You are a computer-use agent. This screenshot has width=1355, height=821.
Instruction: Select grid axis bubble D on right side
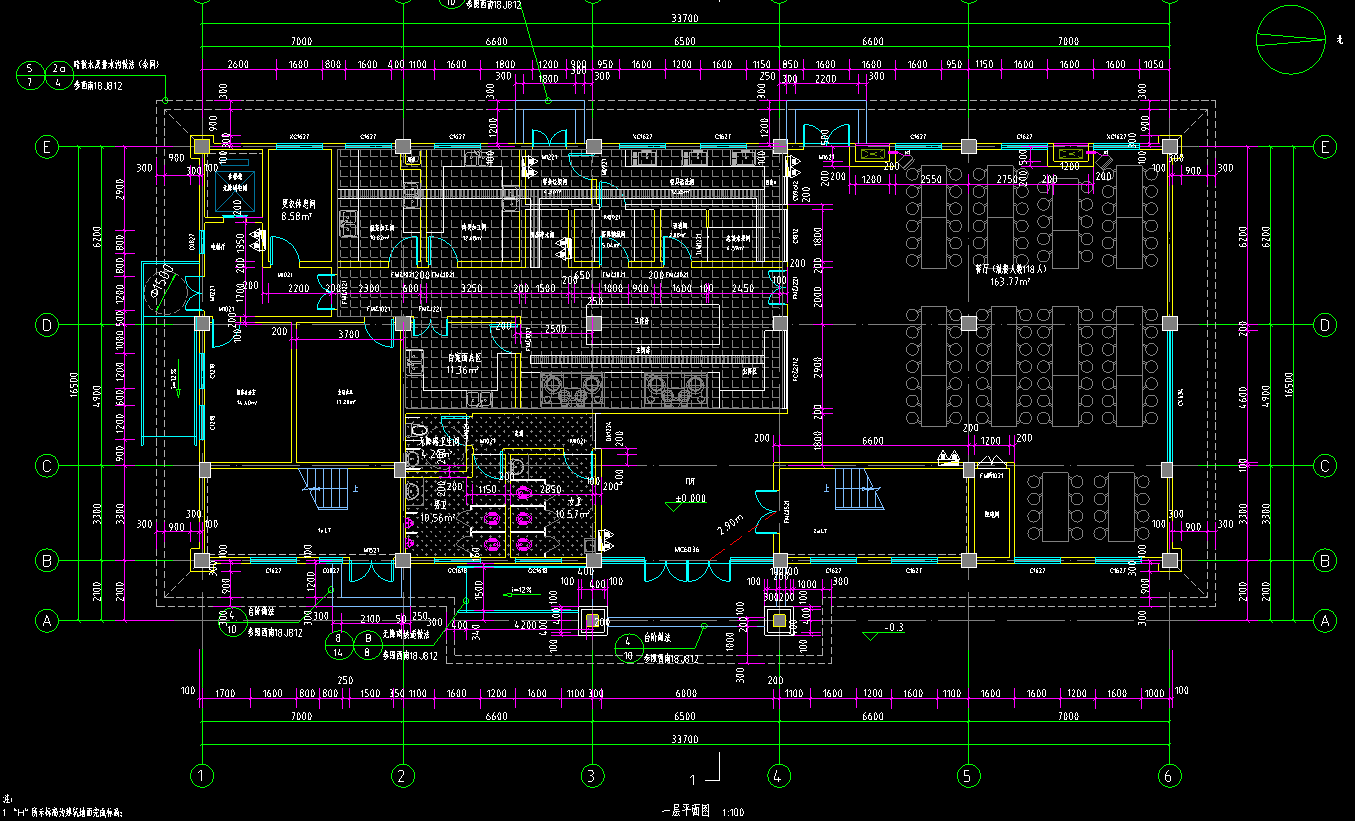[1326, 325]
